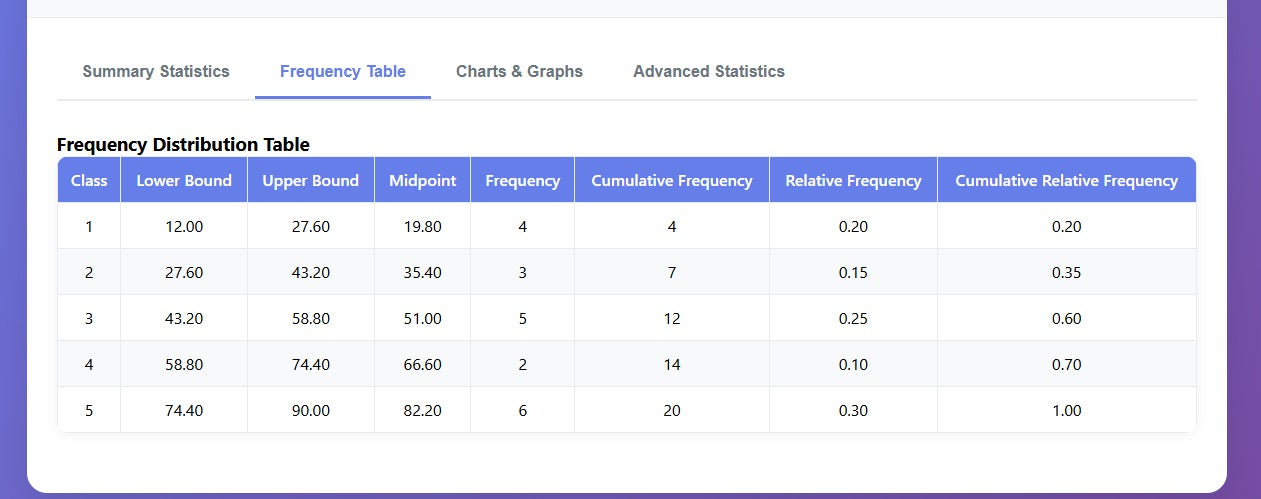Click cumulative relative frequency value 1.00
Viewport: 1261px width, 499px height.
click(1067, 411)
